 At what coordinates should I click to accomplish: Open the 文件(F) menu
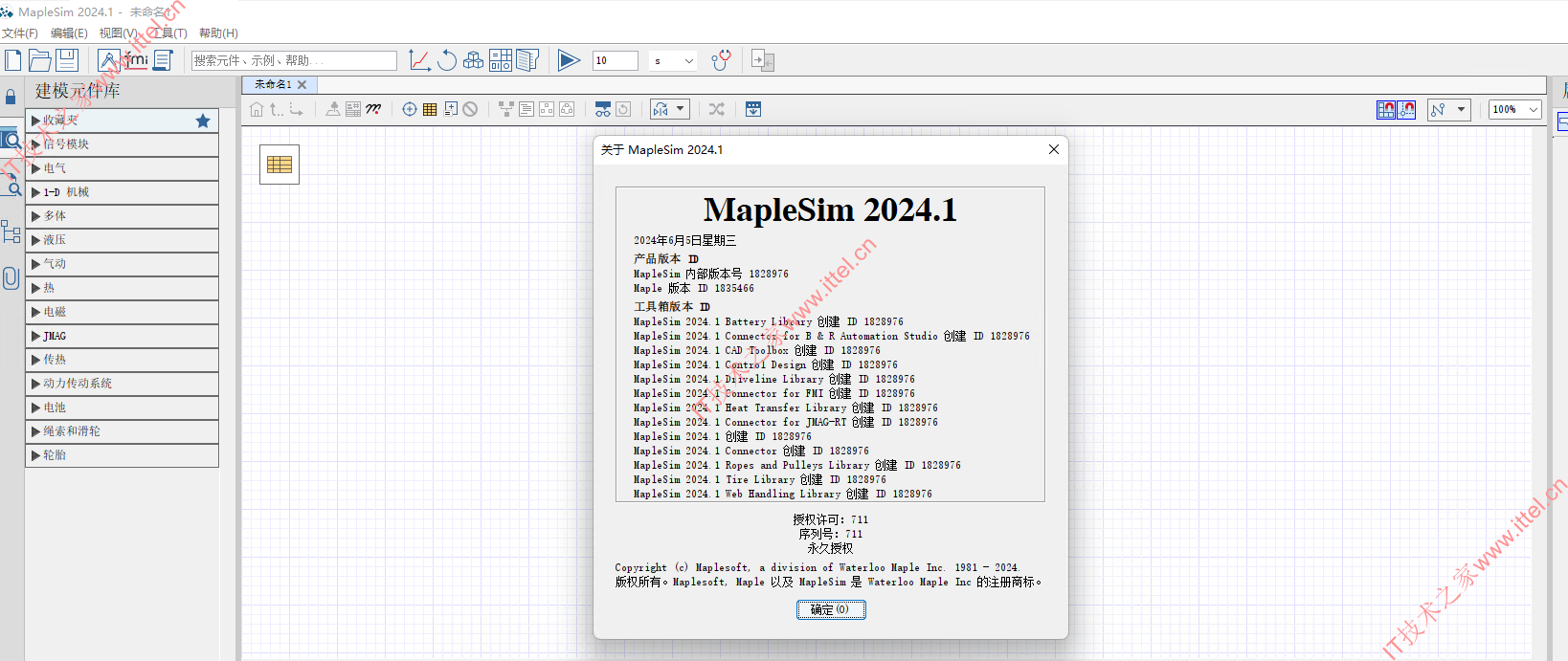(20, 33)
